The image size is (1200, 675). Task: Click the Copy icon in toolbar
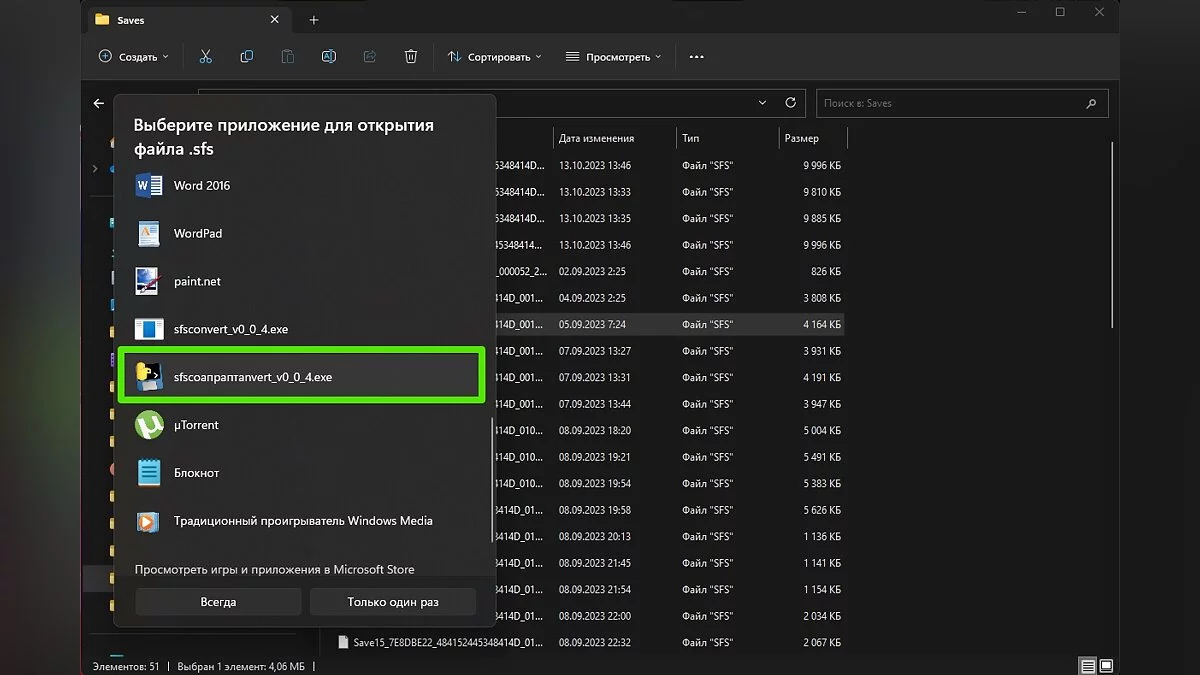pyautogui.click(x=247, y=57)
